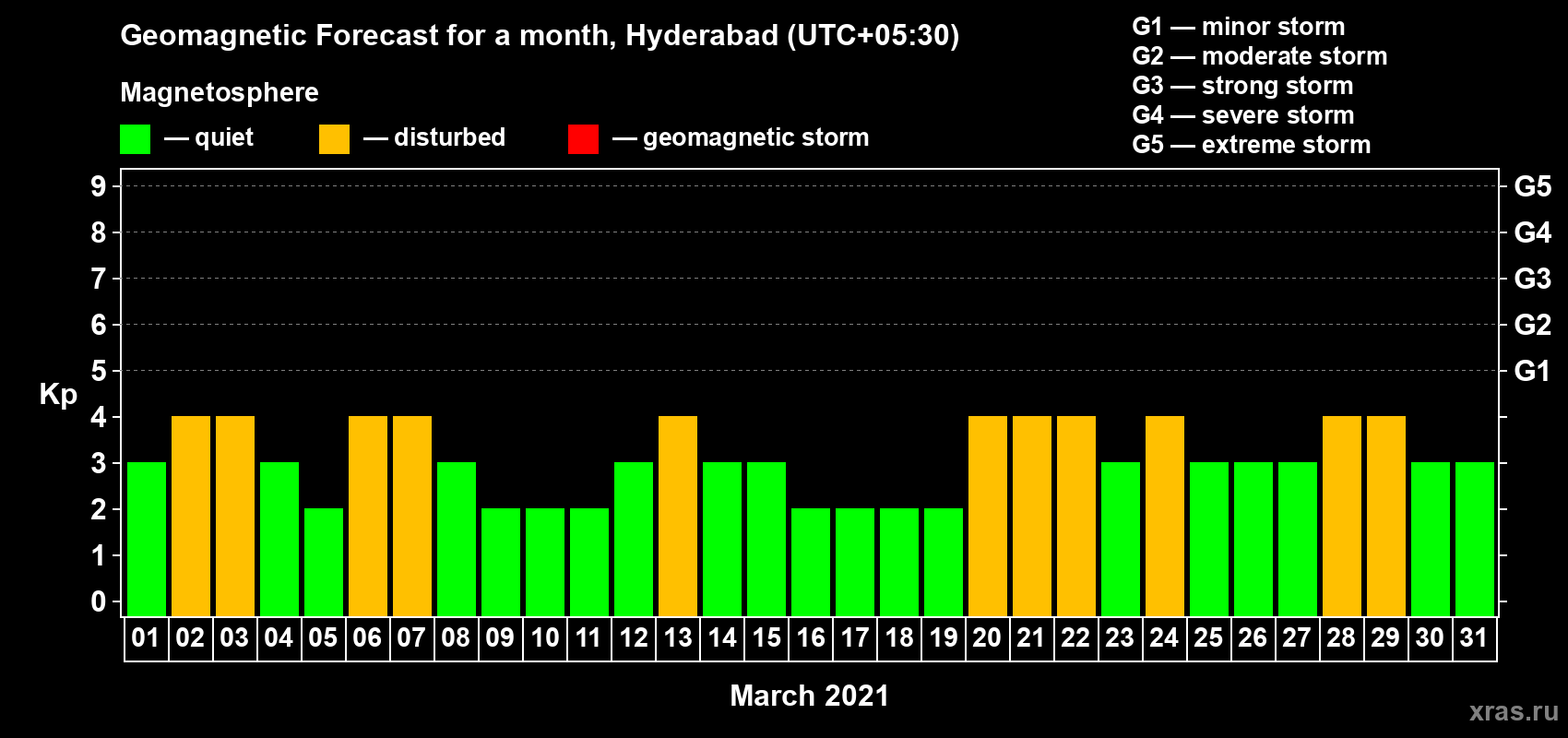Click the G1 label on the right axis
Viewport: 1568px width, 738px height.
coord(1533,371)
